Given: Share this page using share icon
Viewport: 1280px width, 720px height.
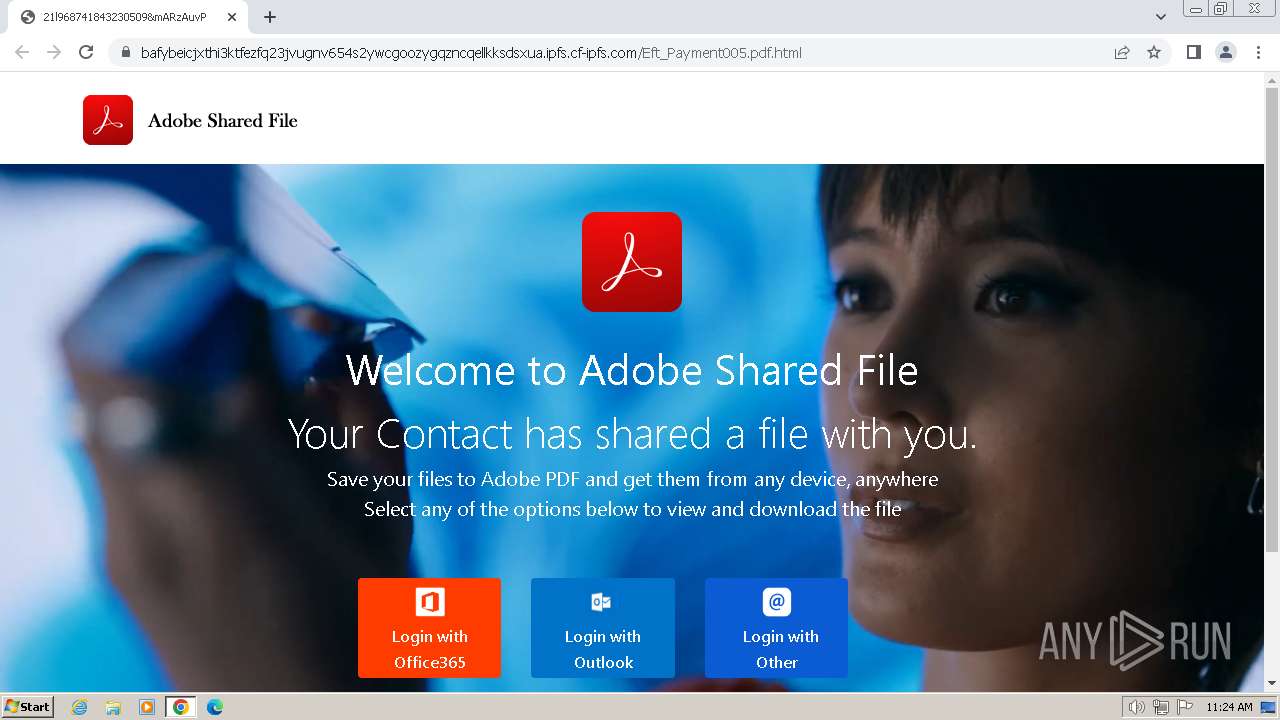Looking at the screenshot, I should 1122,52.
